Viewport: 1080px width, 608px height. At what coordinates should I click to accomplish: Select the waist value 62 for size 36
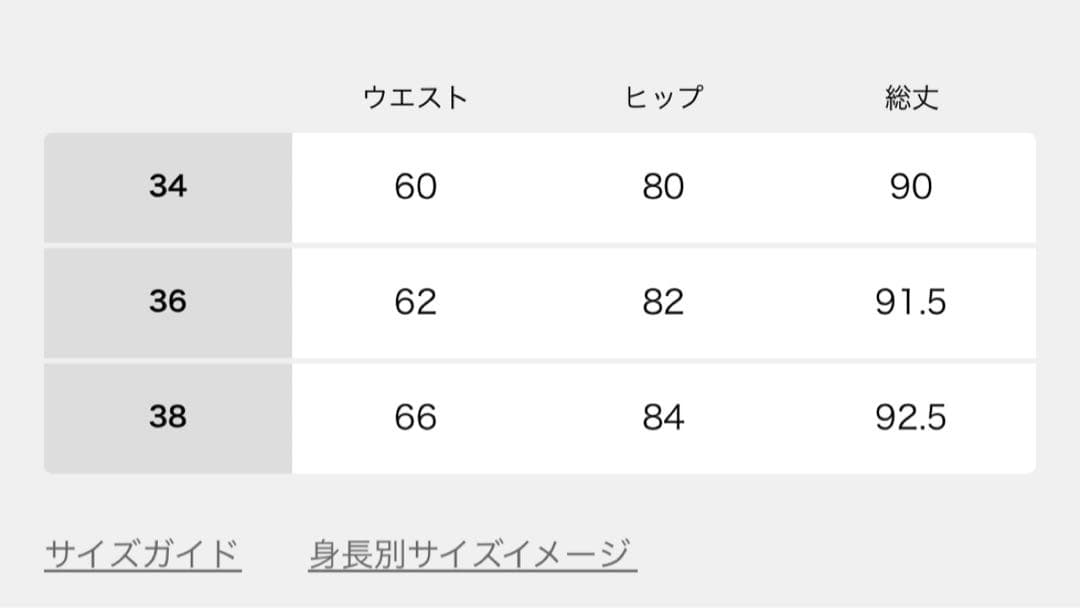(416, 302)
